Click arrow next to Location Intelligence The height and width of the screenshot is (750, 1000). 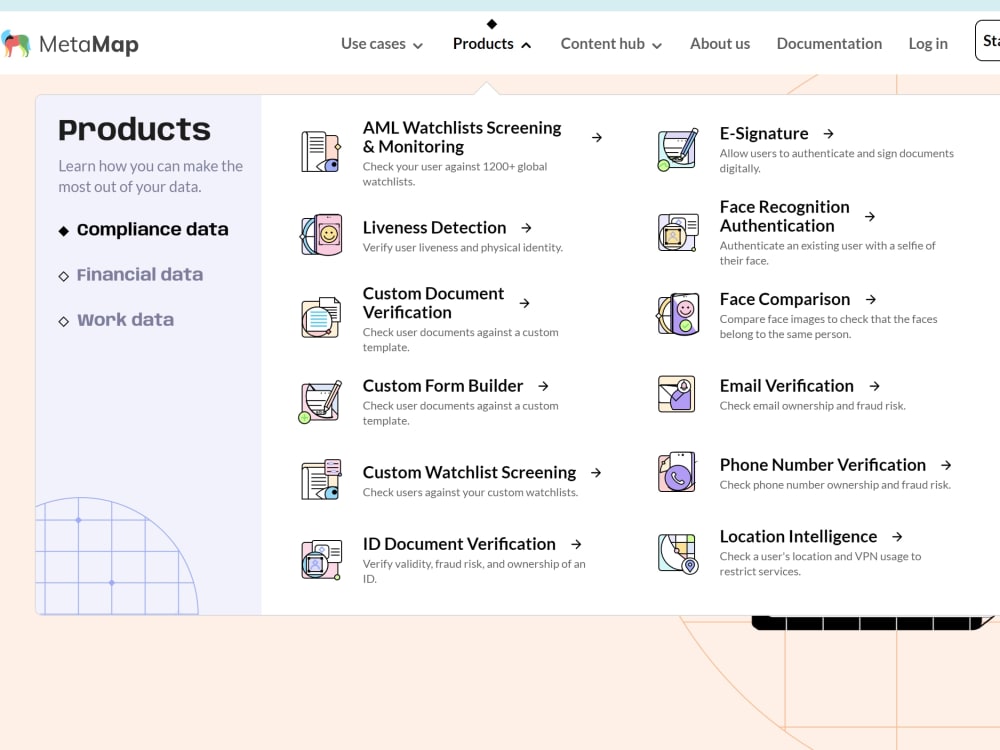897,536
